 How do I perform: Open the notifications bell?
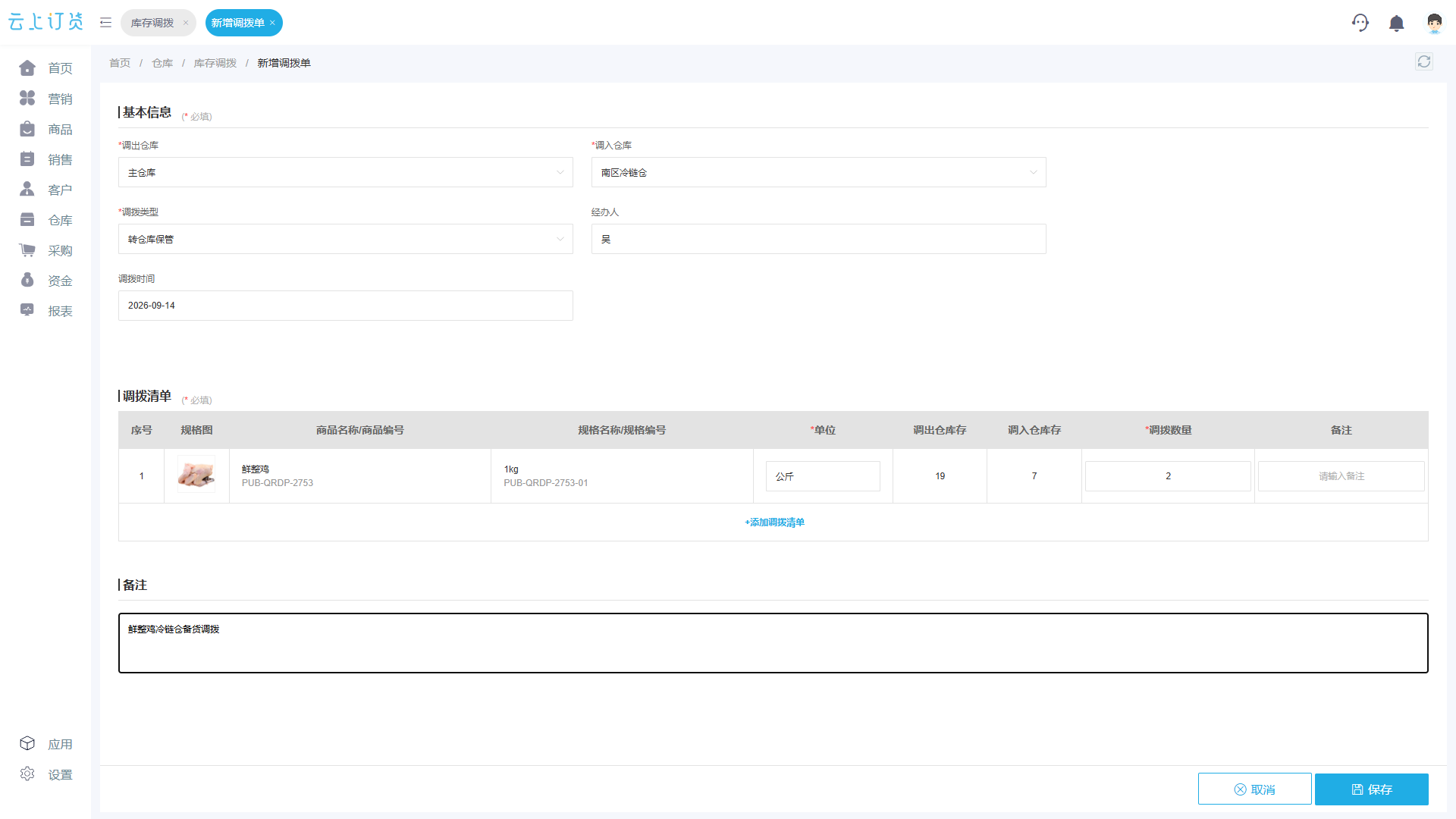1396,24
